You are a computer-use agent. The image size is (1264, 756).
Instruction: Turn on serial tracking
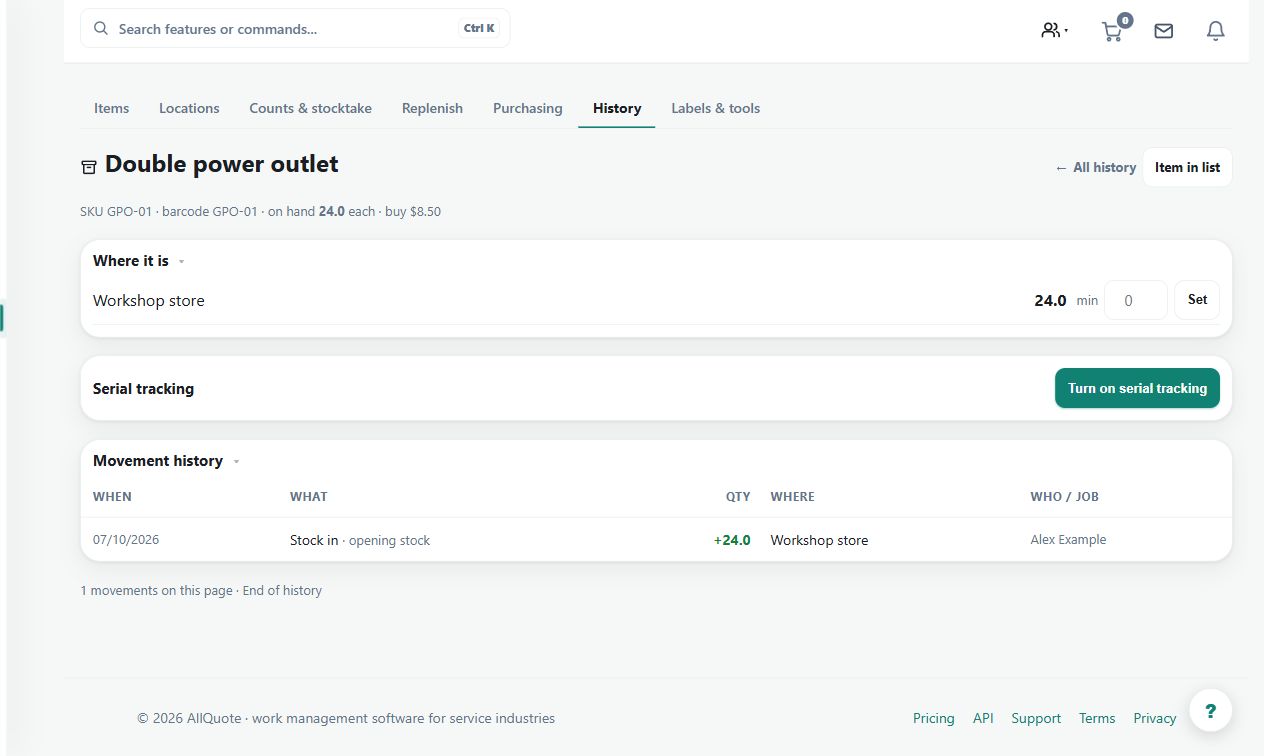point(1137,388)
